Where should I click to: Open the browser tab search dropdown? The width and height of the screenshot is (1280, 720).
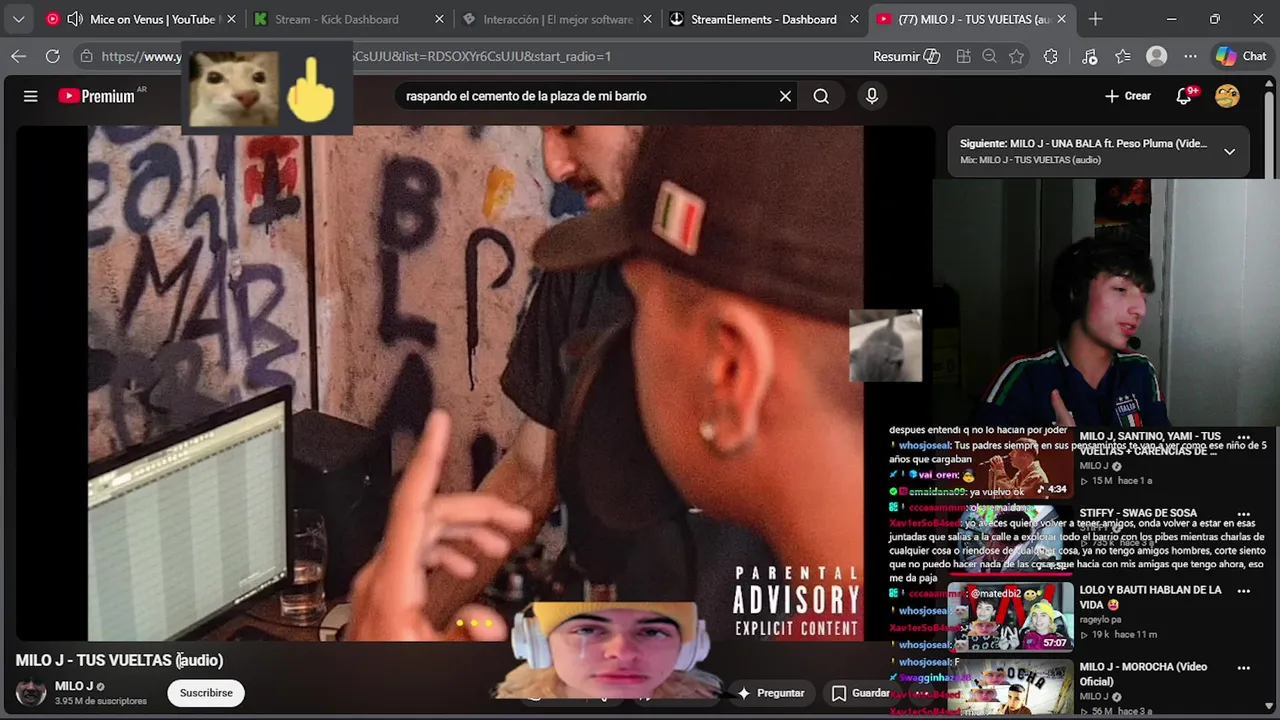tap(18, 19)
